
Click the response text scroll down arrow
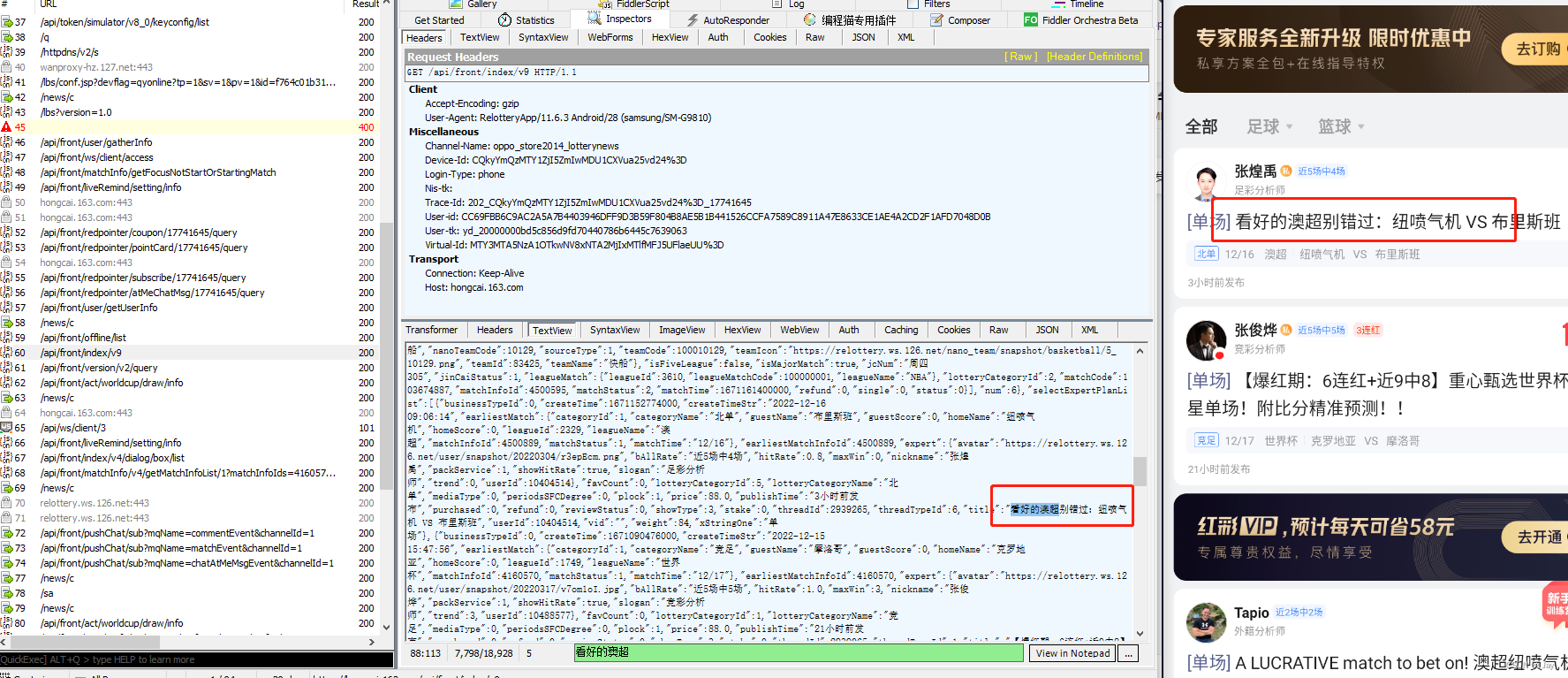pos(1140,633)
